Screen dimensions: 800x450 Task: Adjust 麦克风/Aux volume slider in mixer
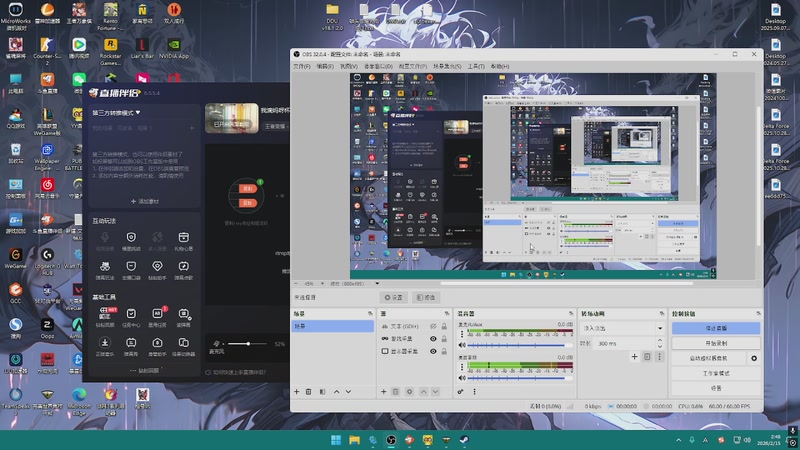tap(519, 345)
